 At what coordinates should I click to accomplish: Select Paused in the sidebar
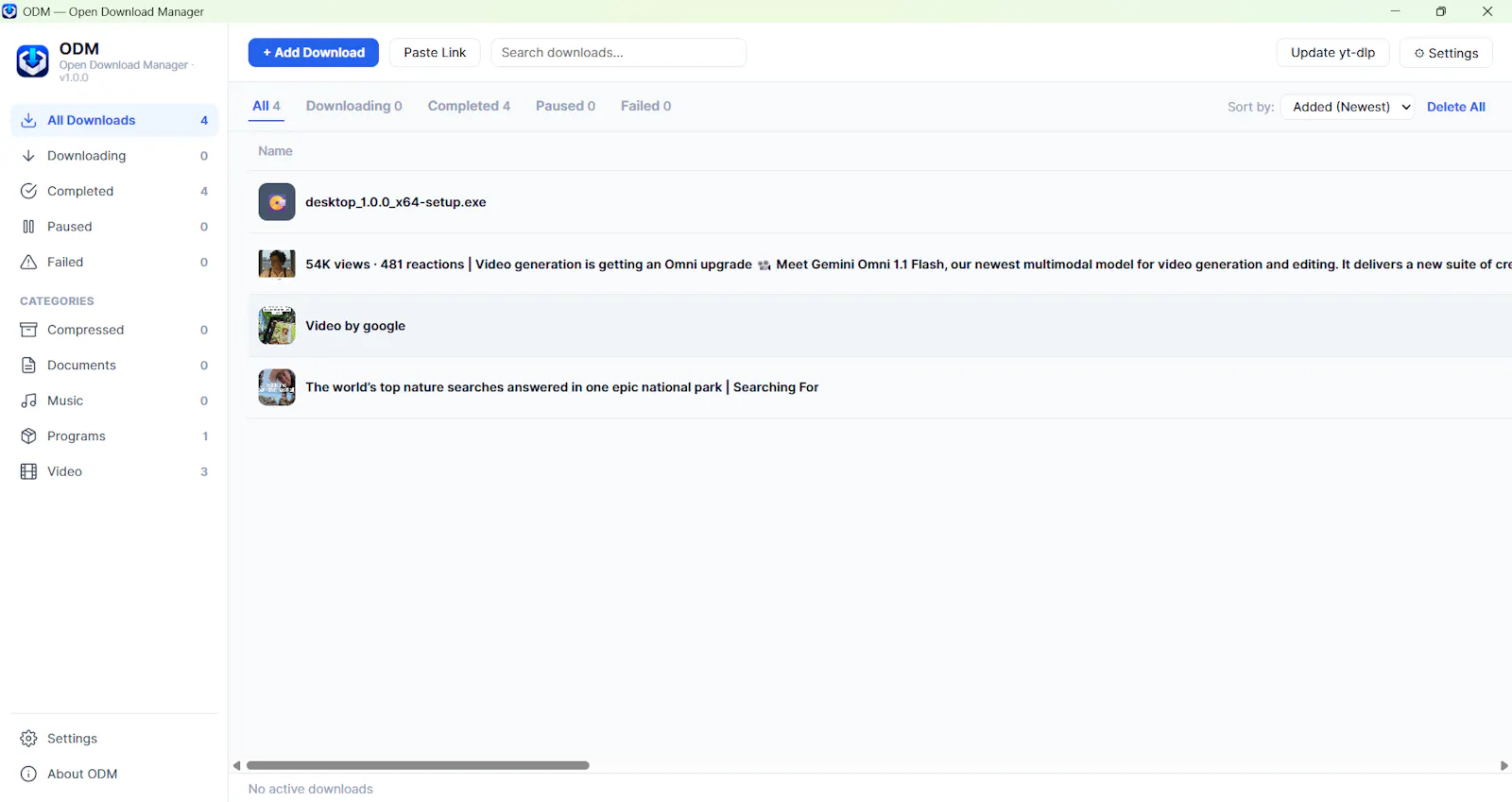click(x=114, y=227)
